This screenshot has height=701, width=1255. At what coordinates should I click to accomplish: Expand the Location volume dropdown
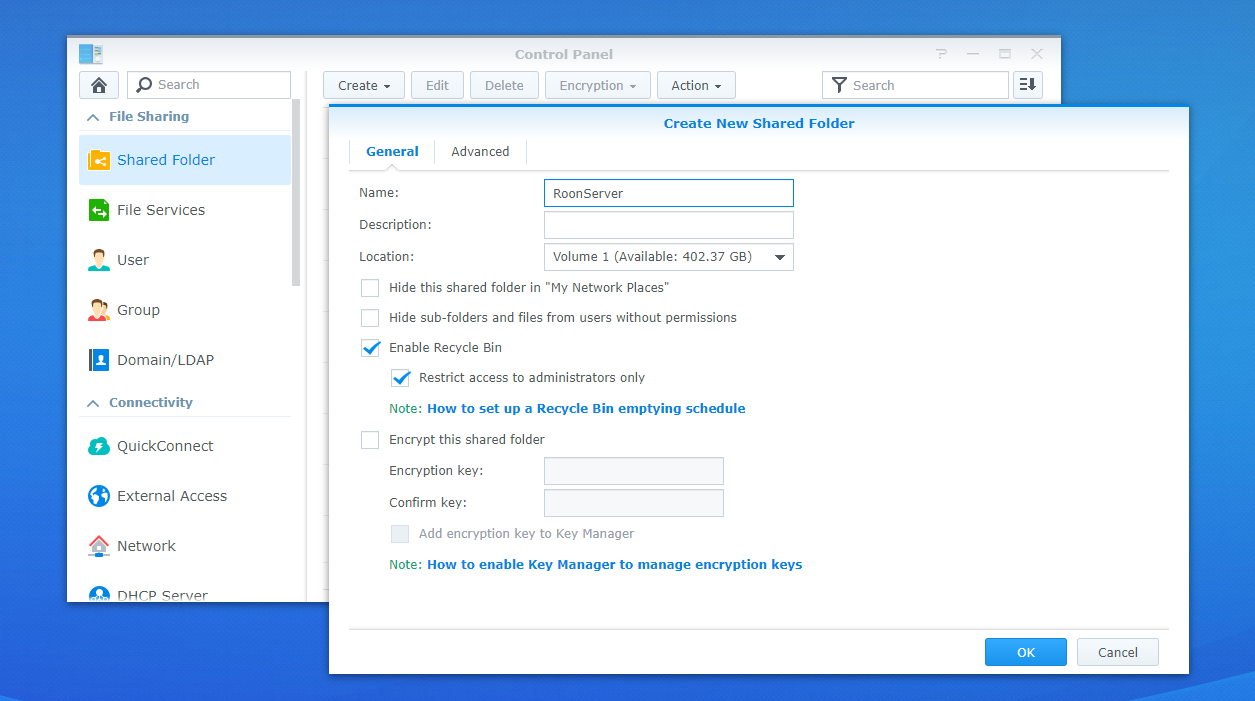[779, 257]
